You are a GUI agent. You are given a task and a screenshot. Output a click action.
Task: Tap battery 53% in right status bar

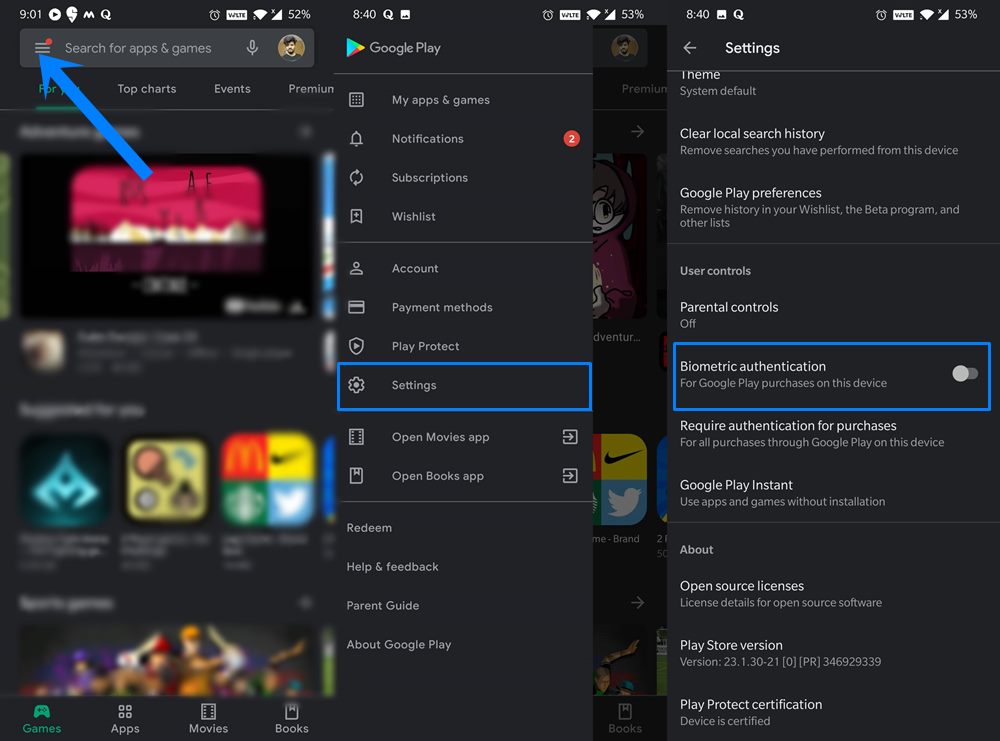(966, 14)
